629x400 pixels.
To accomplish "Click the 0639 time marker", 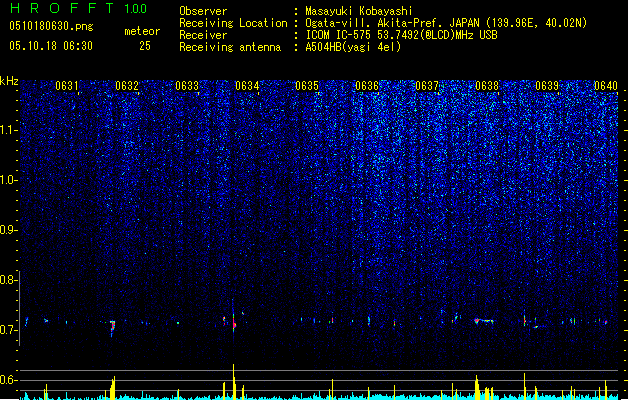I will click(x=547, y=86).
